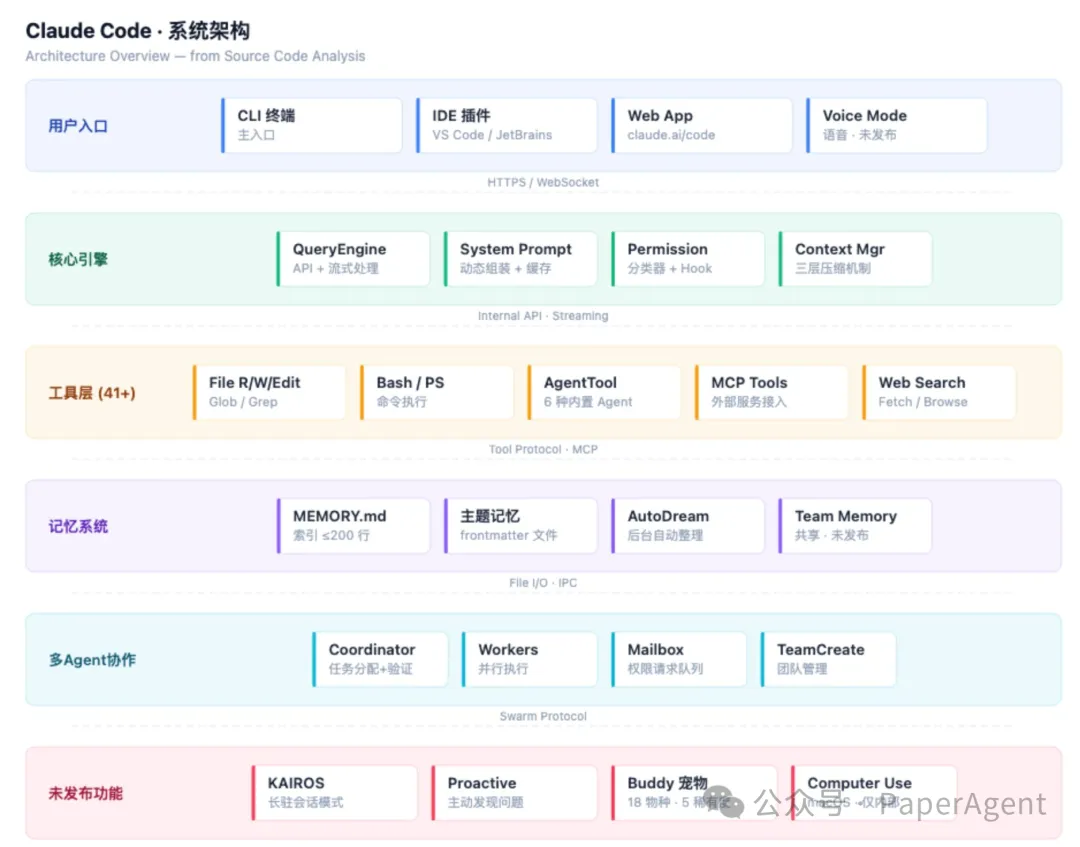This screenshot has width=1080, height=847.
Task: Click the Claude Code · 系统架构 title
Action: tap(138, 30)
